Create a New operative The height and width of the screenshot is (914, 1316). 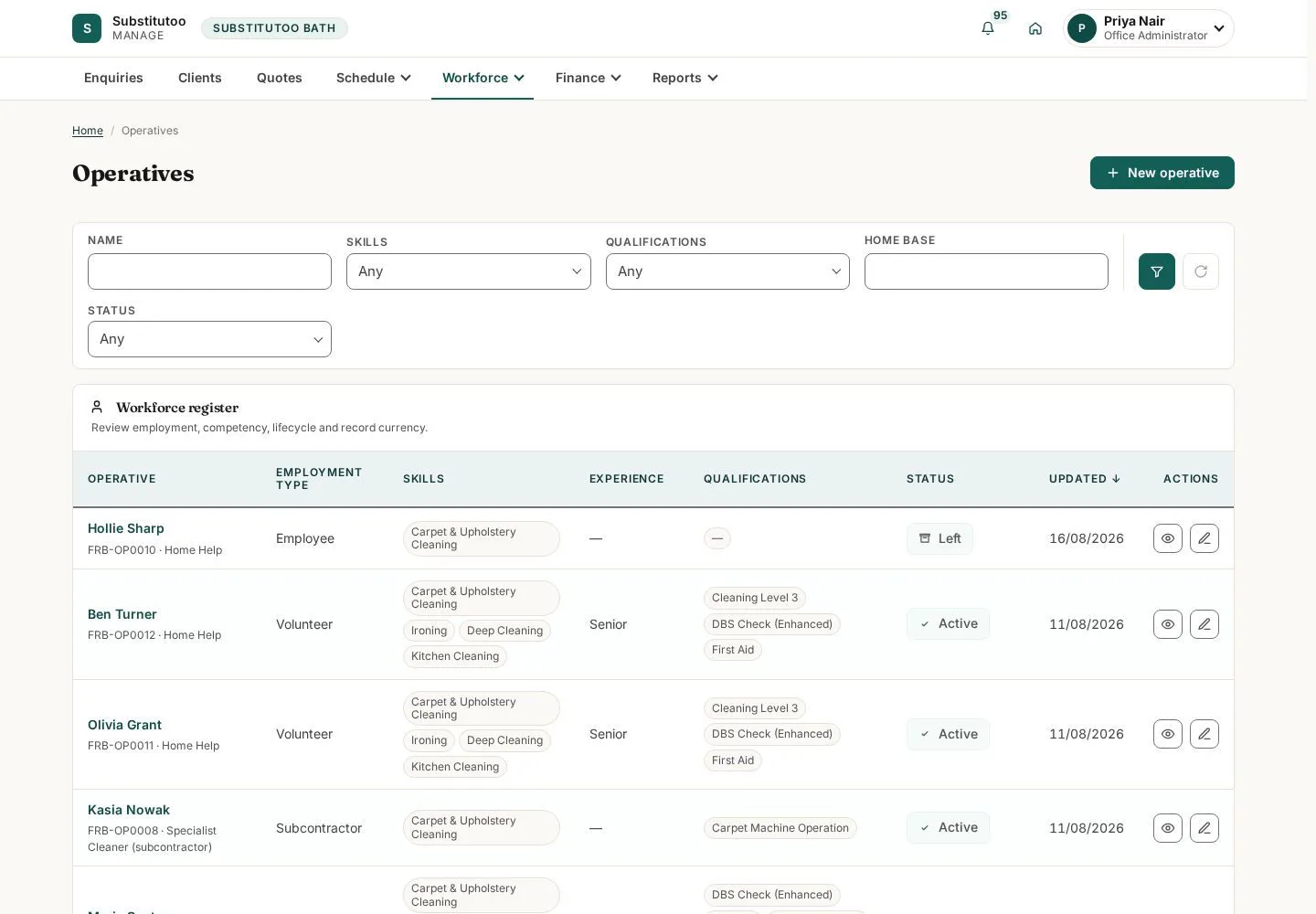pos(1162,173)
